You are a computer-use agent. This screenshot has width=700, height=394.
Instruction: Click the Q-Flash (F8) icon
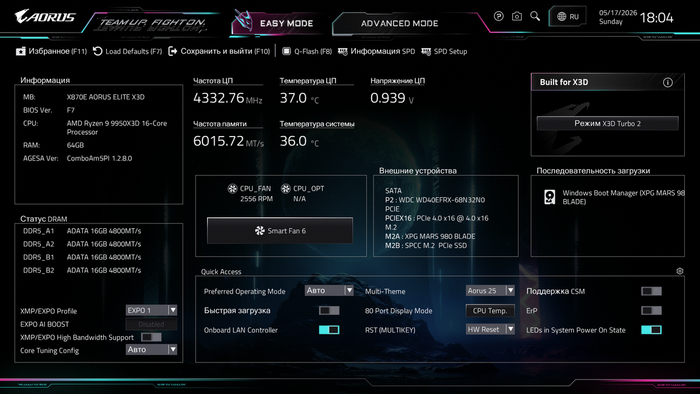coord(287,51)
